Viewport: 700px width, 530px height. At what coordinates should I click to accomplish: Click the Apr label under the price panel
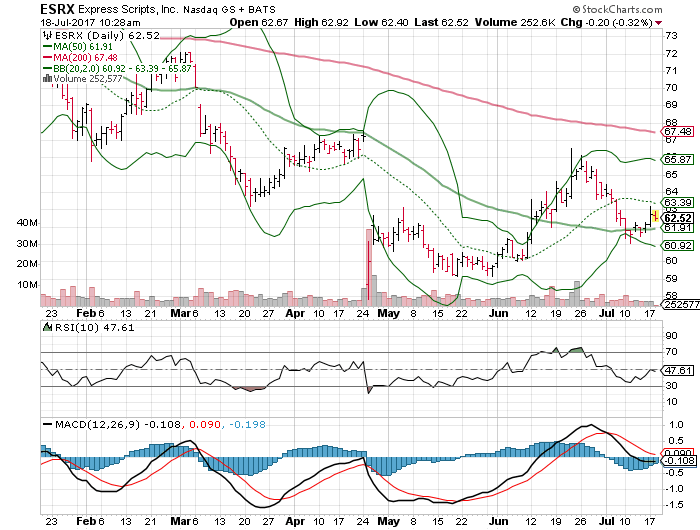coord(295,313)
